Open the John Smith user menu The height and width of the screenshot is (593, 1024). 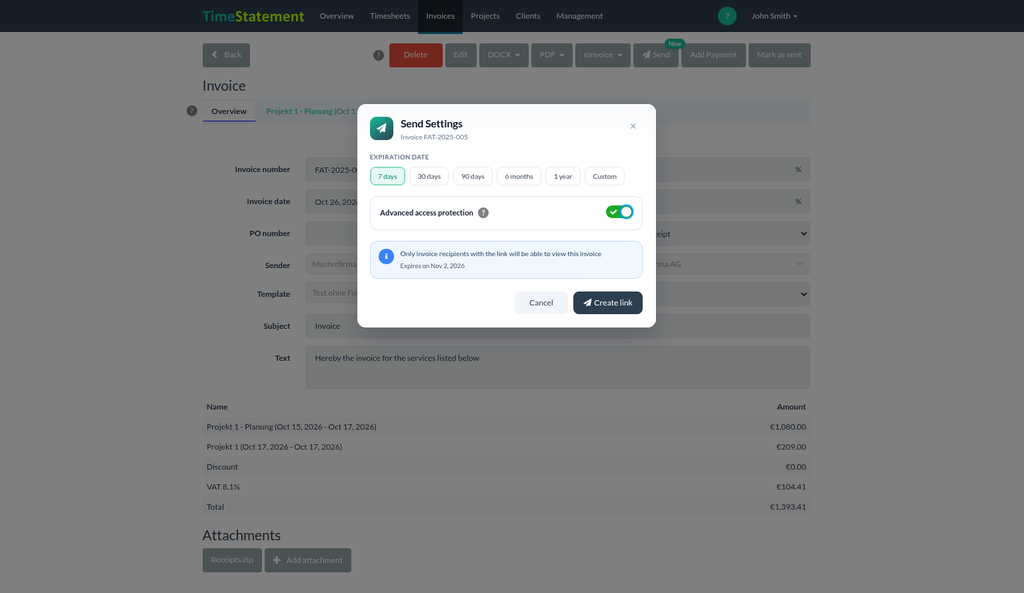pos(774,16)
